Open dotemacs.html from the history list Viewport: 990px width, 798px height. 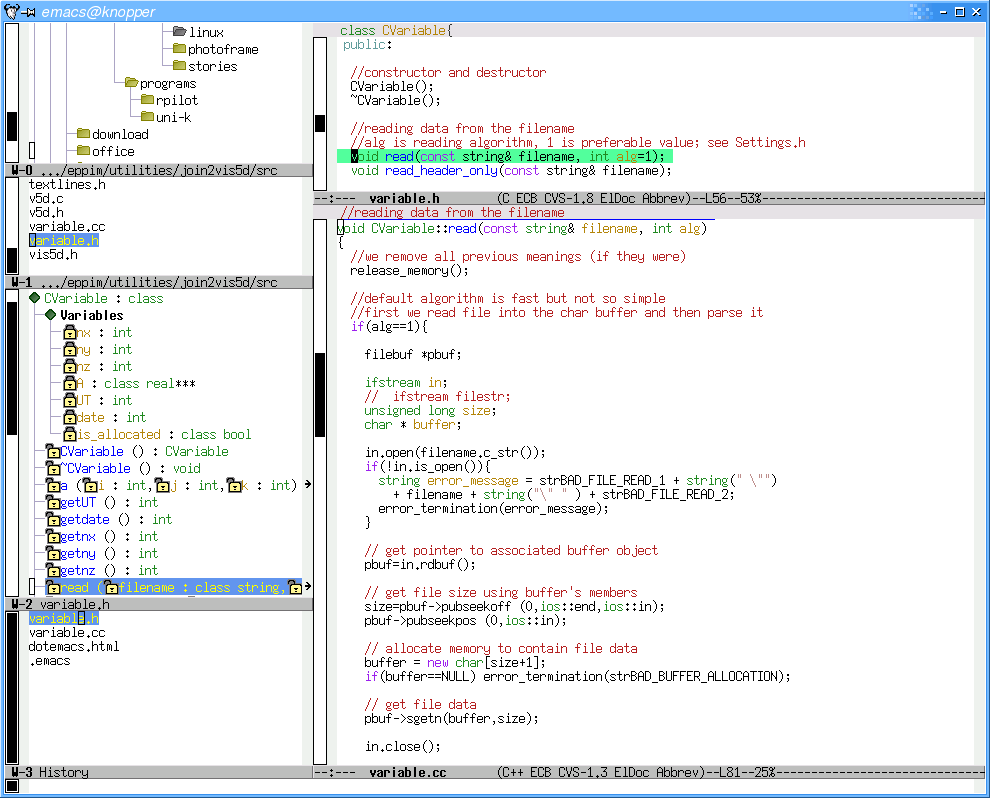[x=73, y=647]
